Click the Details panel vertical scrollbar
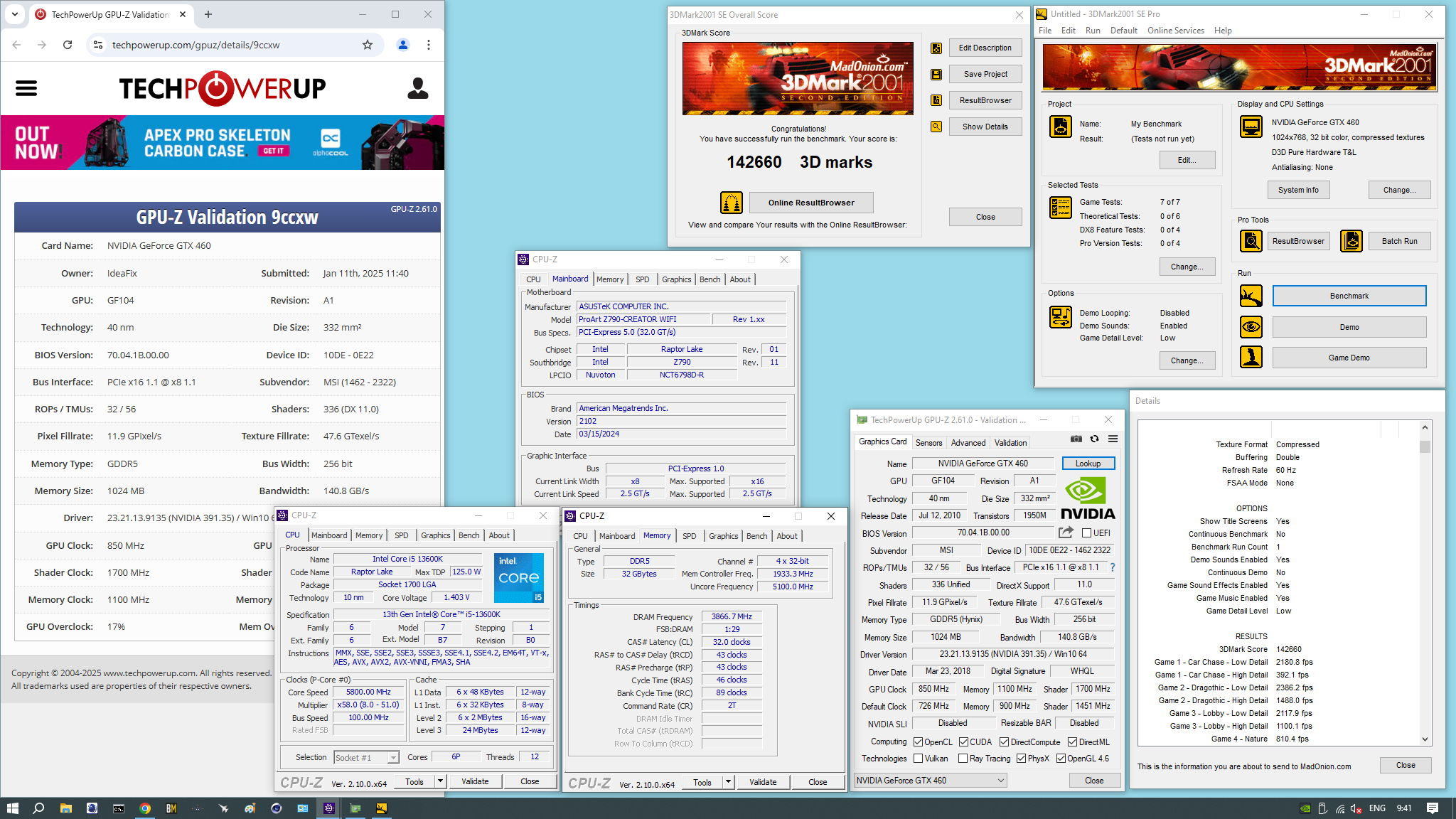 [1425, 583]
